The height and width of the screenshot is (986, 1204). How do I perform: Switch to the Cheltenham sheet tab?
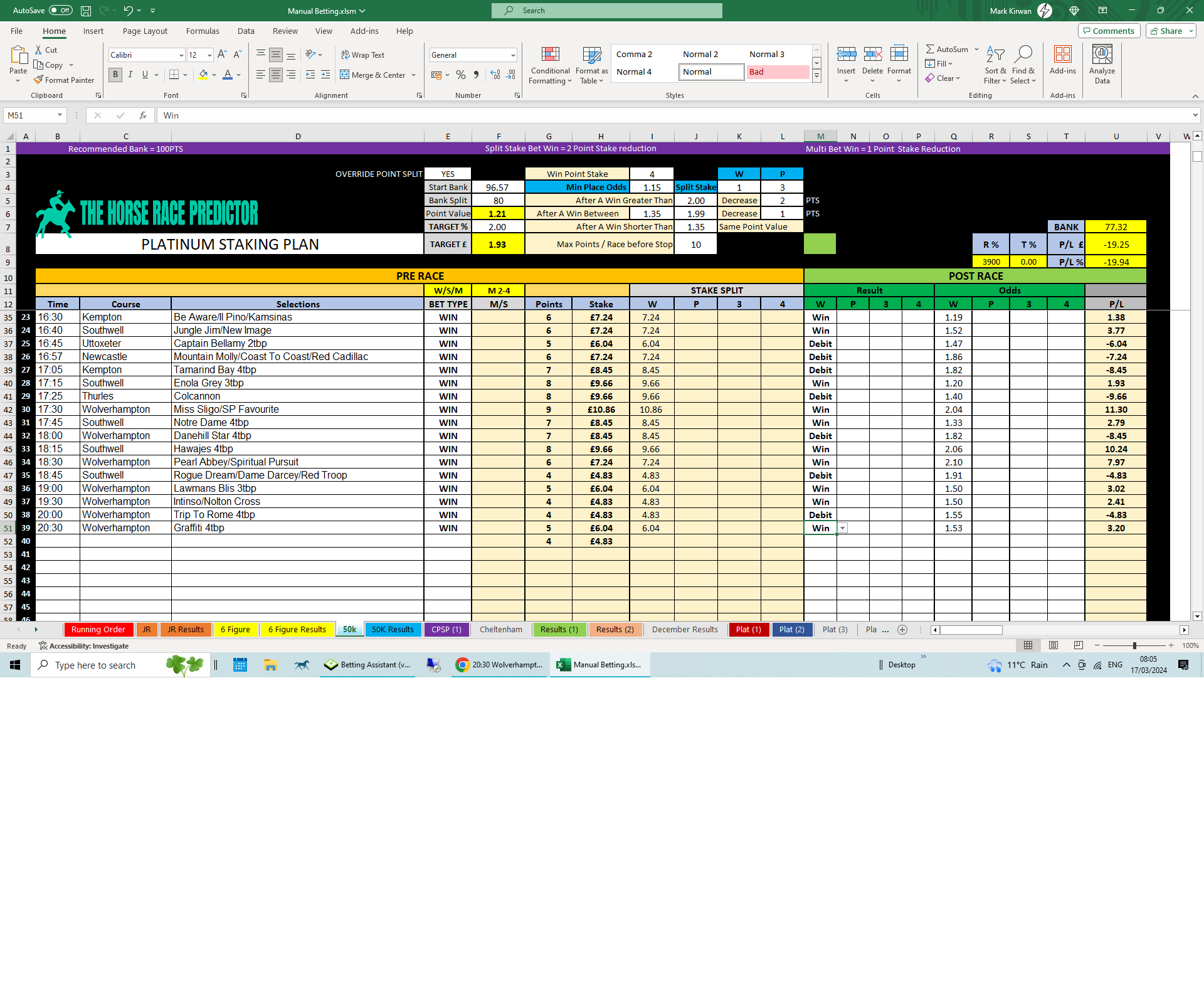(500, 630)
